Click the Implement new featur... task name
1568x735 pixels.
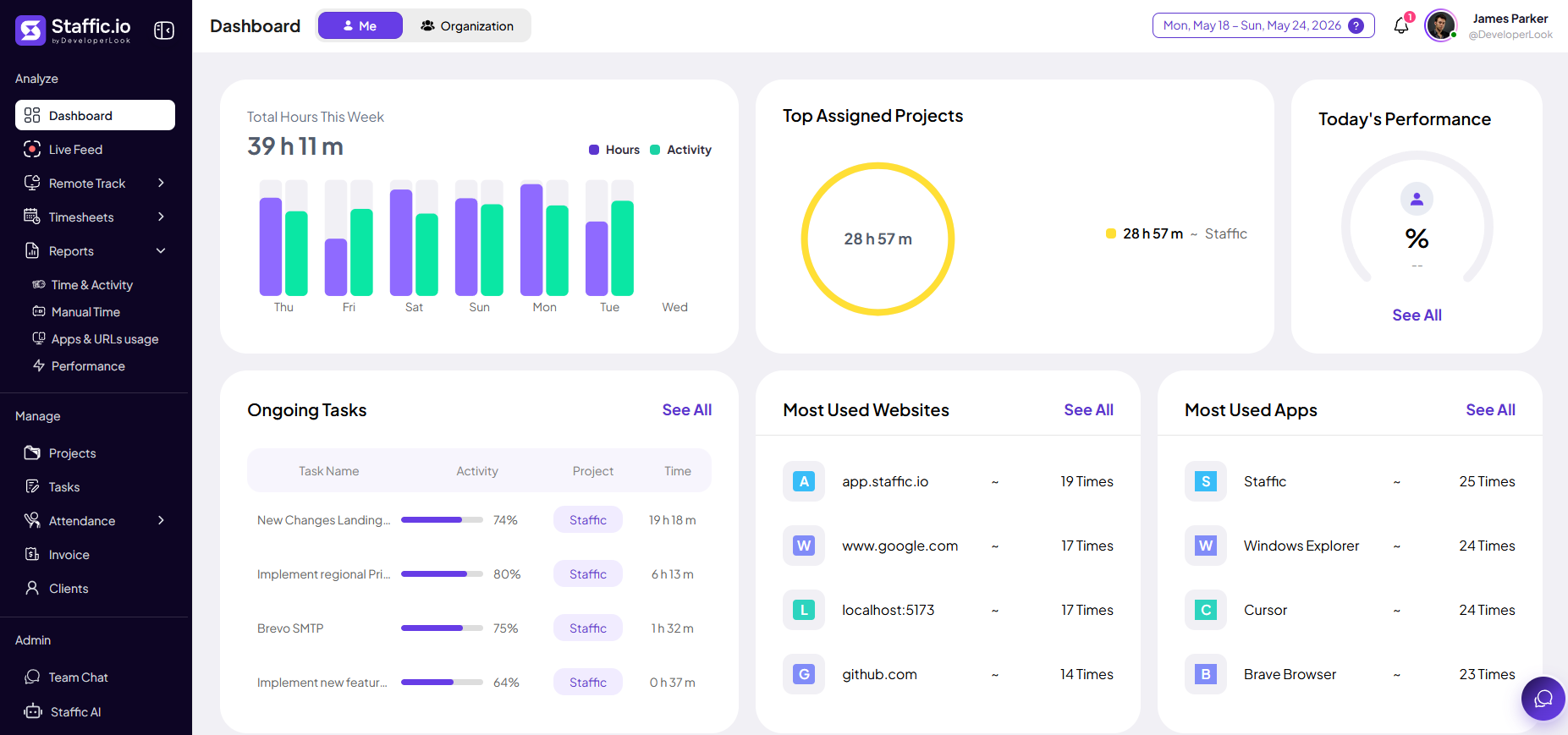point(322,682)
